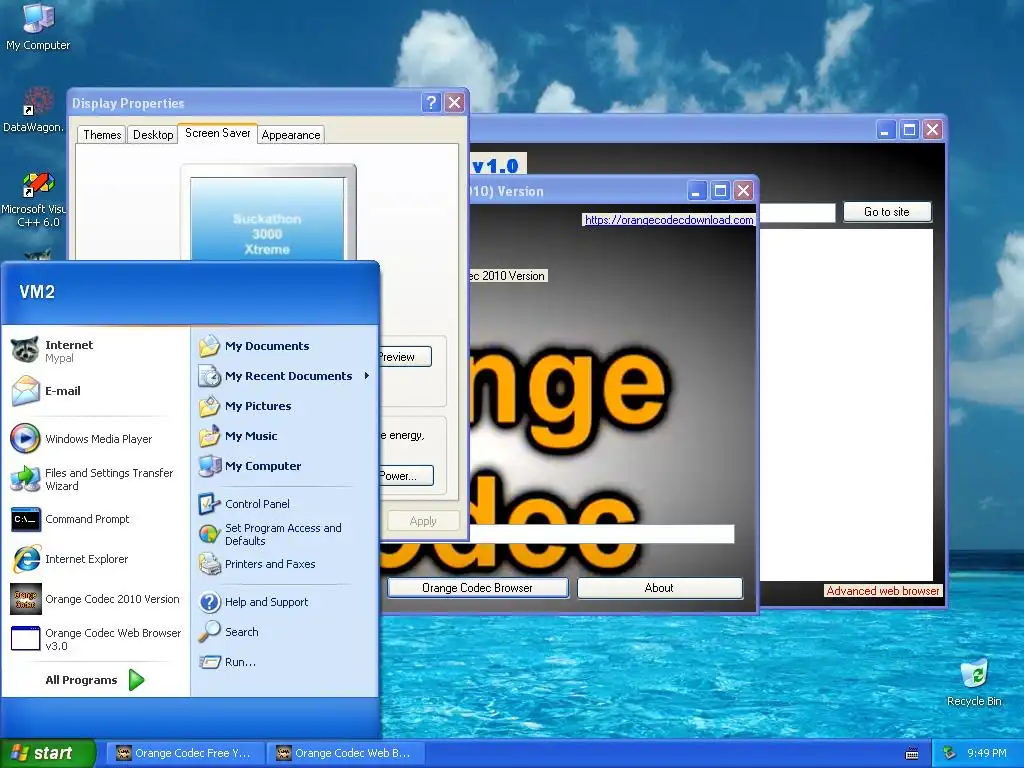Click the VM2 user name header
This screenshot has height=768, width=1024.
37,292
